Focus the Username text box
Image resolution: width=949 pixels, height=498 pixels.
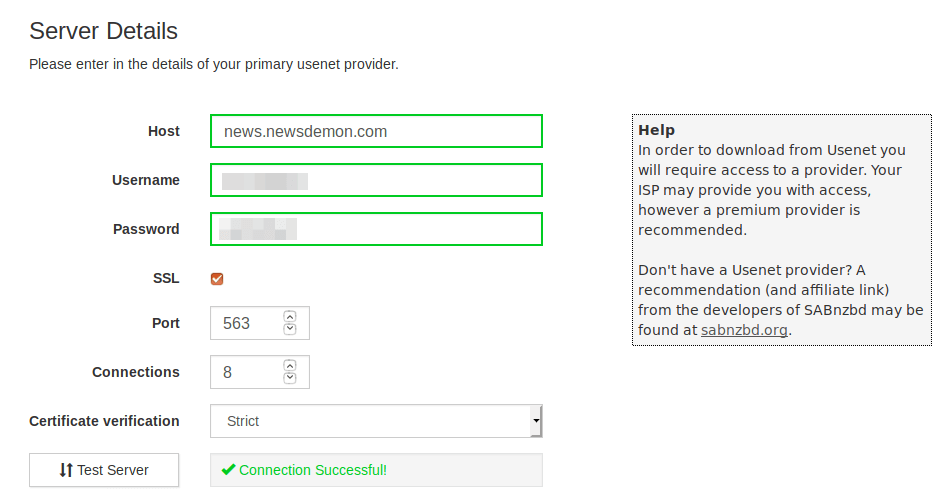pos(376,180)
